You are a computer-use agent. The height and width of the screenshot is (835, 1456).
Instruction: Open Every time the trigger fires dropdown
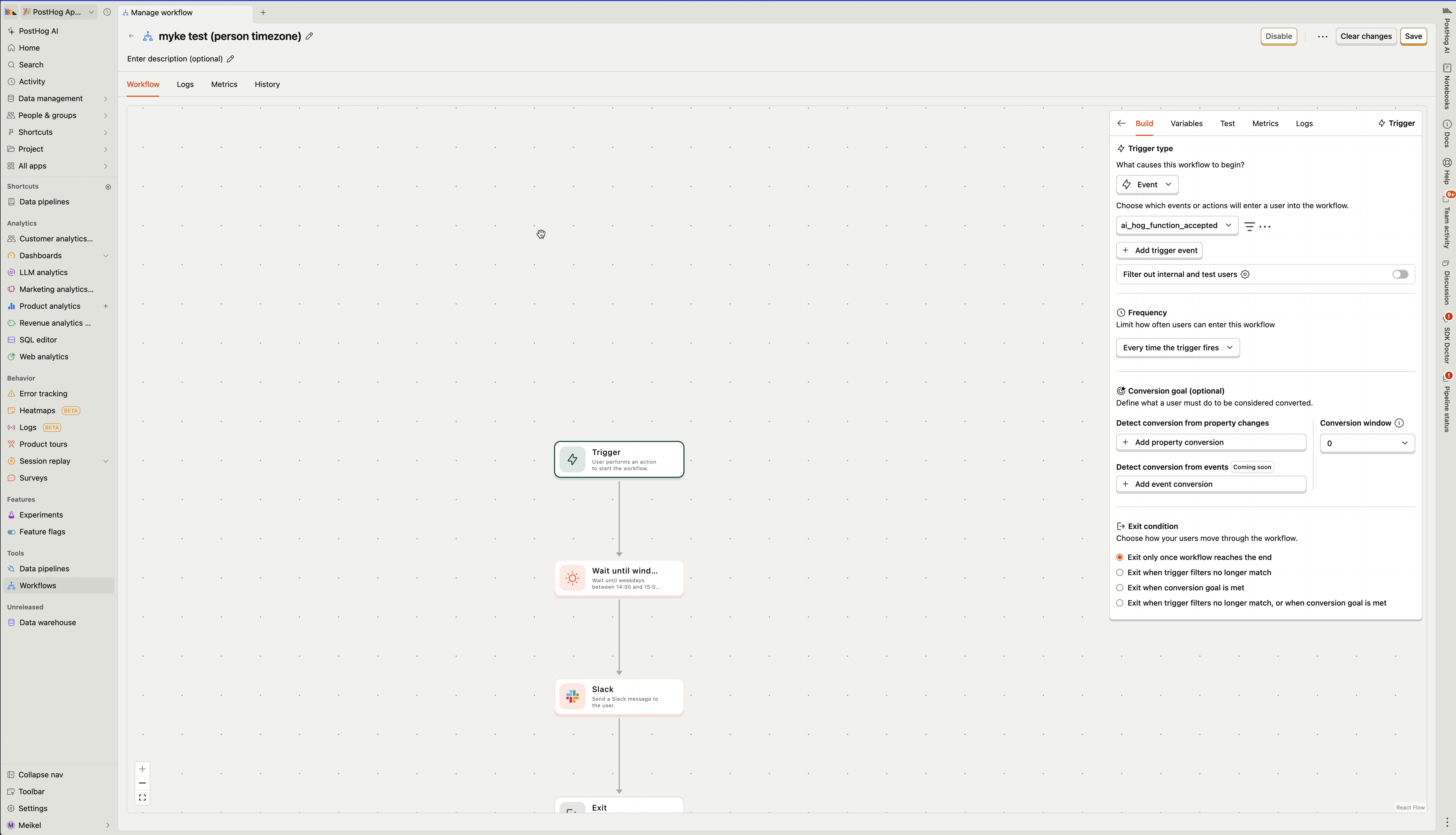1177,348
